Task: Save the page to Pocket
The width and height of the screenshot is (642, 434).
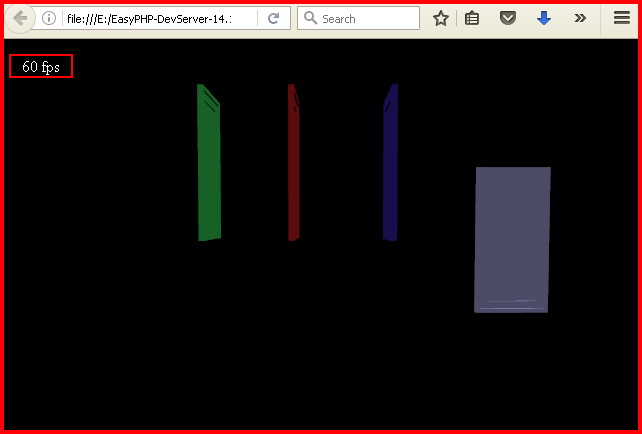Action: (x=508, y=18)
